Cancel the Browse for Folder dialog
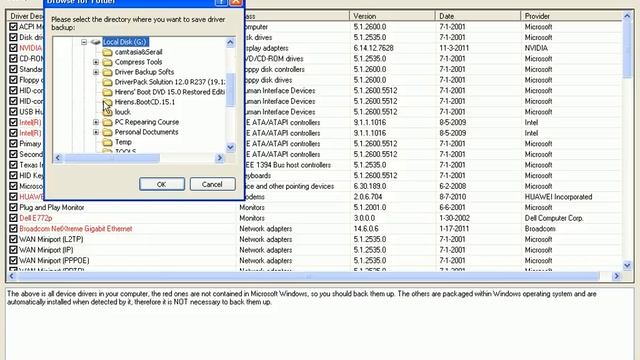 [x=212, y=184]
